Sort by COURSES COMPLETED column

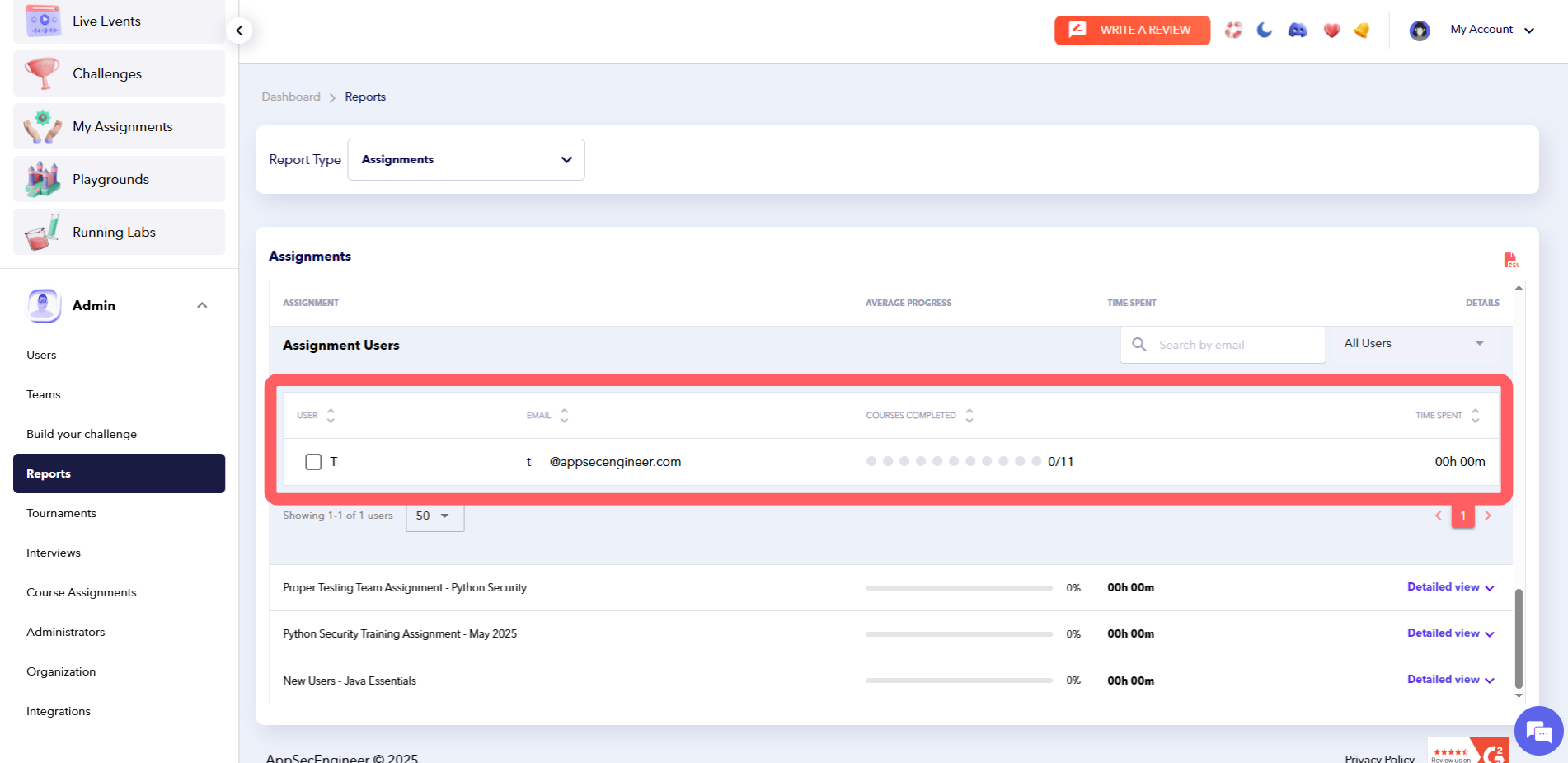point(969,415)
